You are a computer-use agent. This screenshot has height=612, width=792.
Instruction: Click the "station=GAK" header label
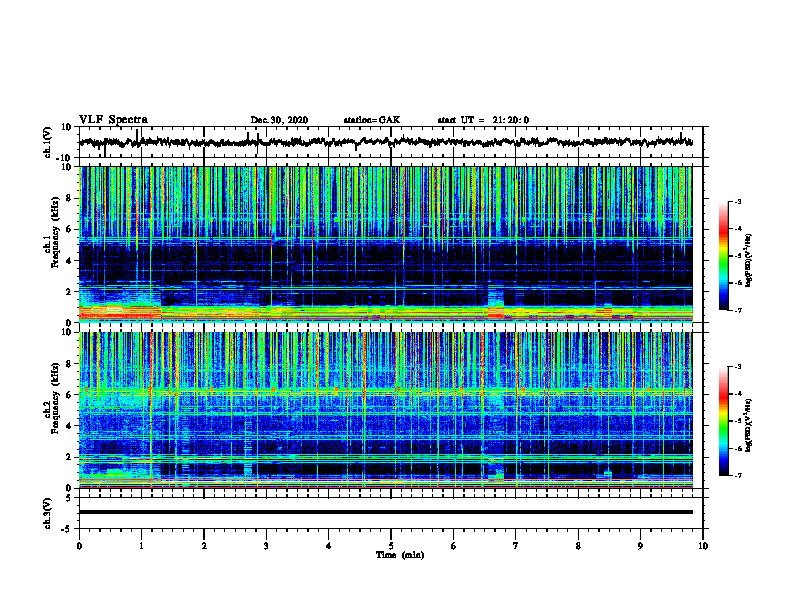(x=372, y=120)
